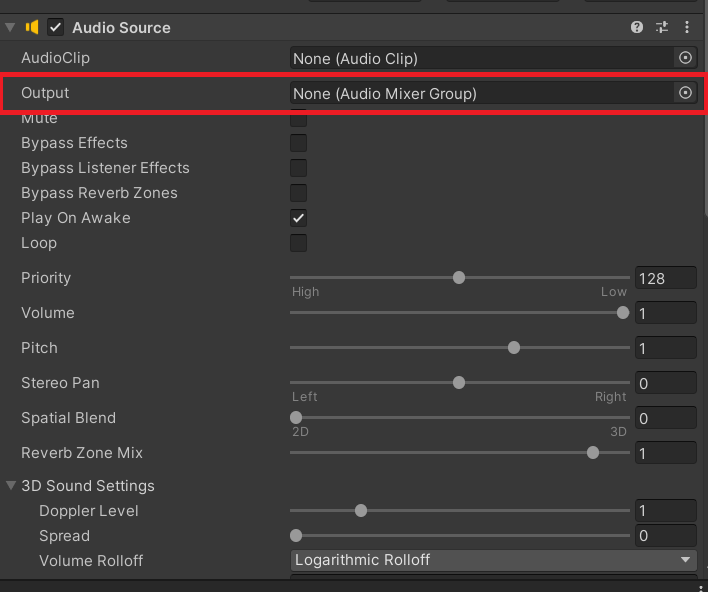The height and width of the screenshot is (592, 708).
Task: Click the Spatial Blend slider handle
Action: click(296, 418)
